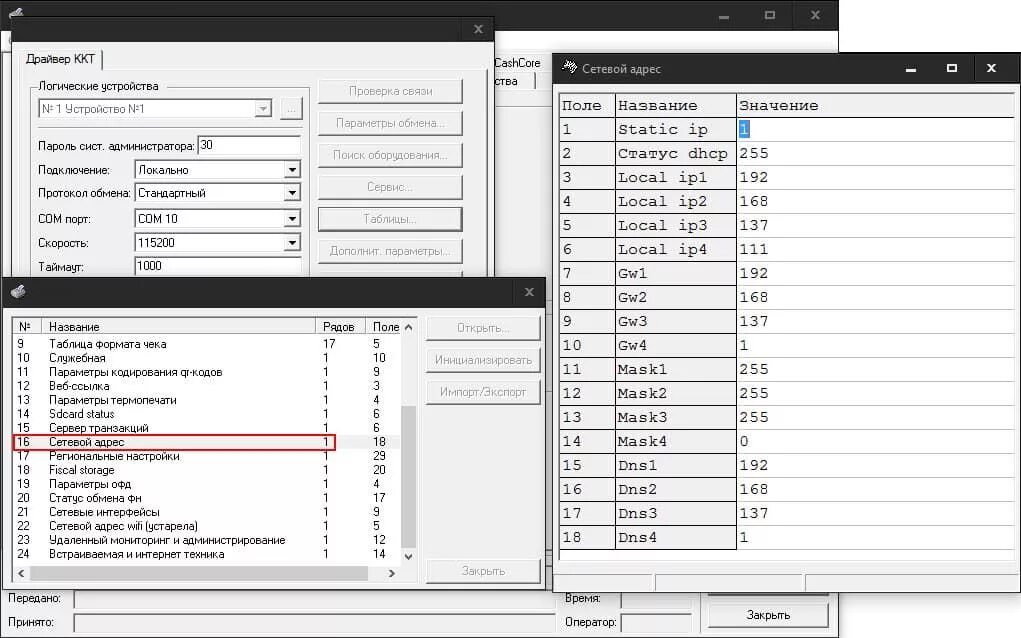This screenshot has height=638, width=1021.
Task: Click the Поиск оборудования button
Action: [x=390, y=155]
